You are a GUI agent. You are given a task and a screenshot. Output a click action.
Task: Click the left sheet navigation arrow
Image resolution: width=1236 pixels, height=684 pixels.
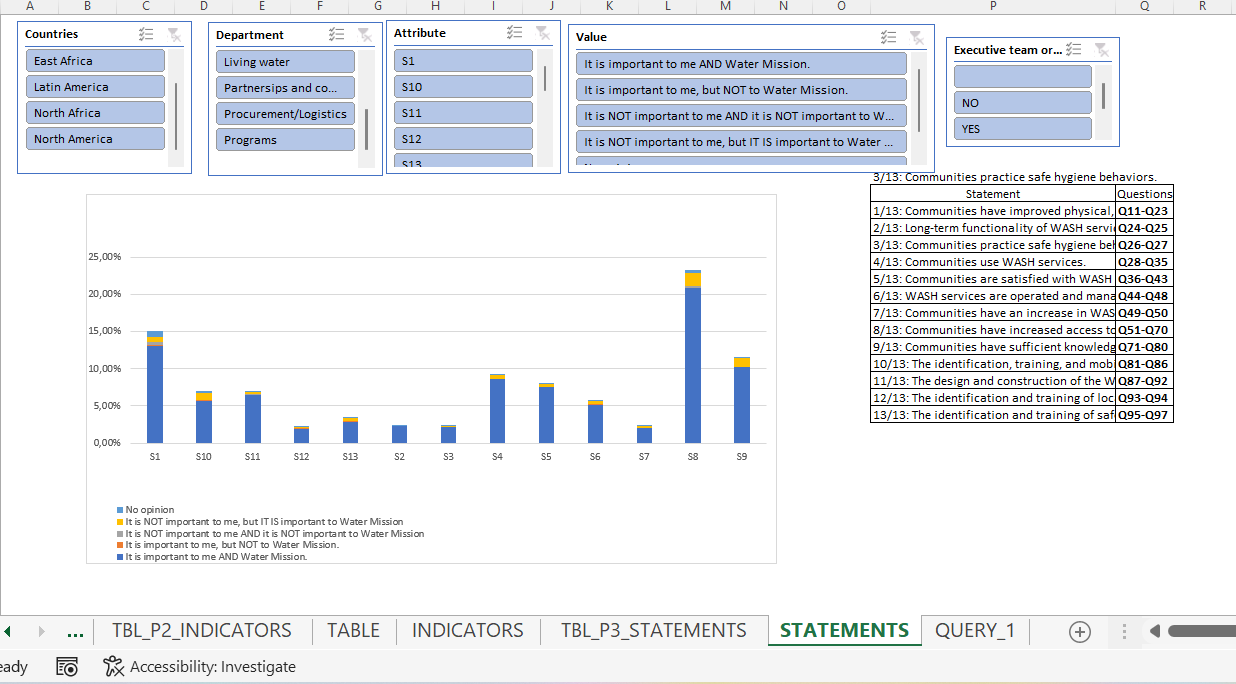[x=9, y=631]
